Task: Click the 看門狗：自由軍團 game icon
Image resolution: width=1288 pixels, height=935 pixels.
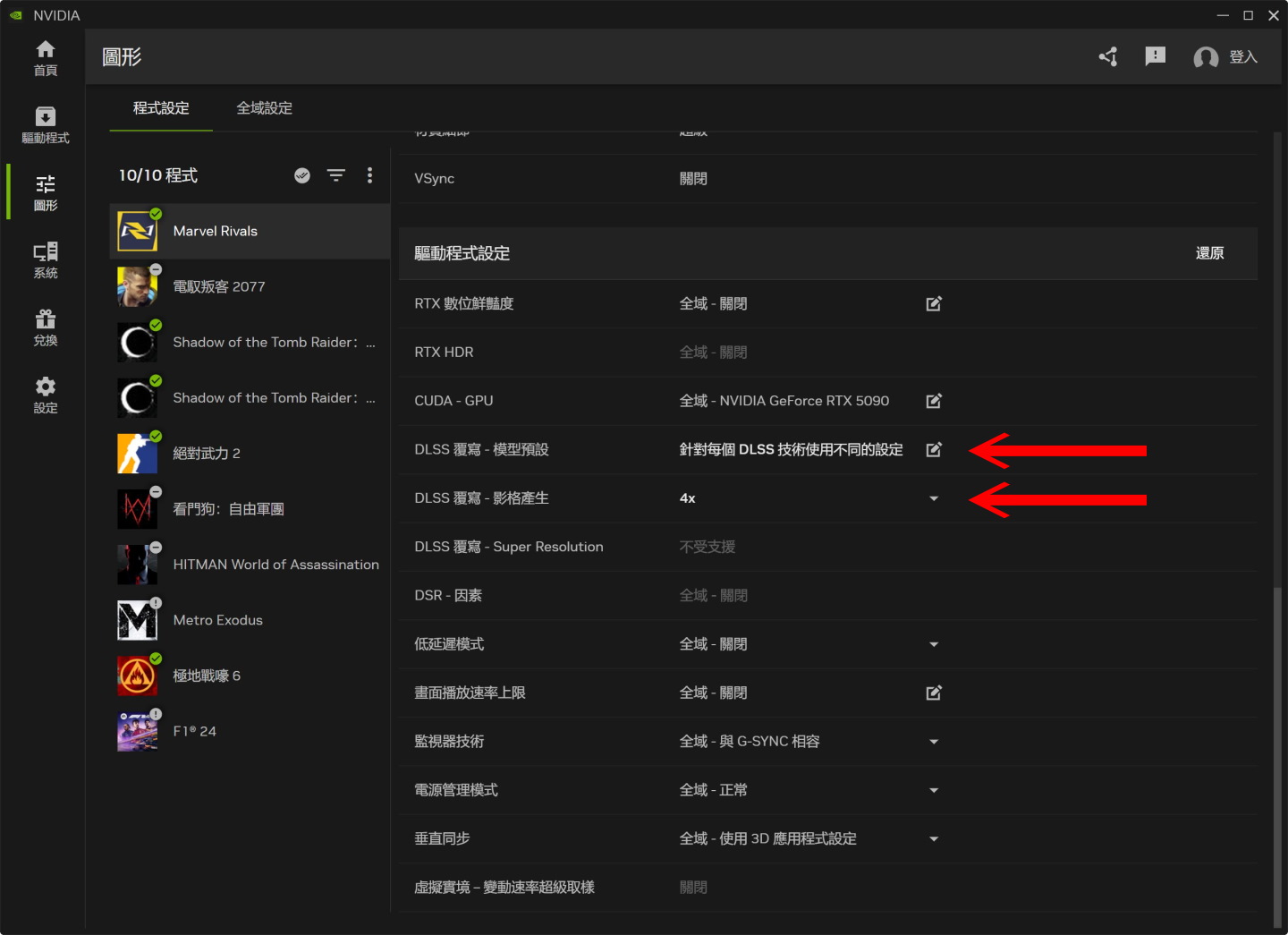Action: click(138, 508)
